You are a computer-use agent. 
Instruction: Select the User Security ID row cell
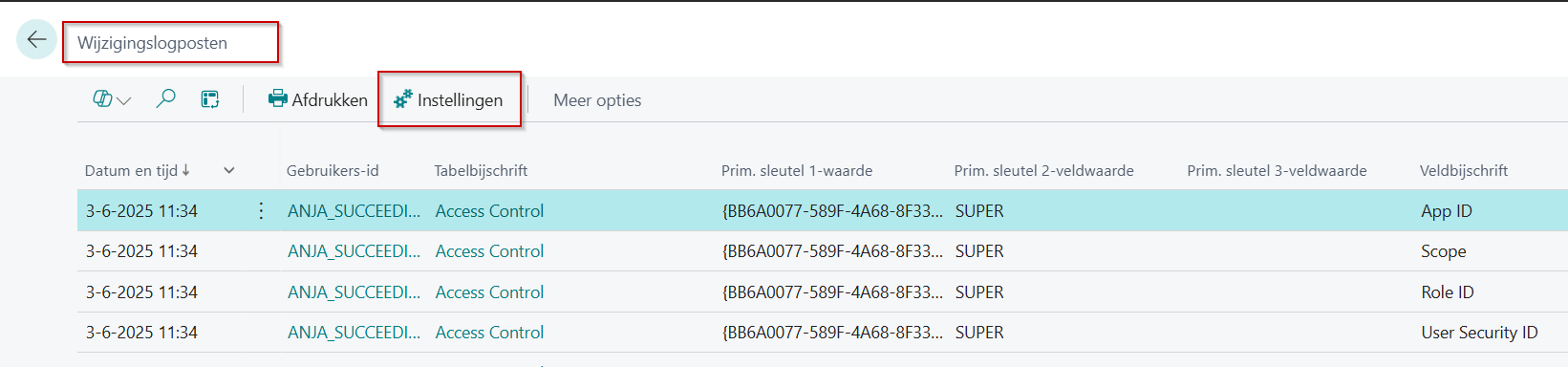(1479, 333)
